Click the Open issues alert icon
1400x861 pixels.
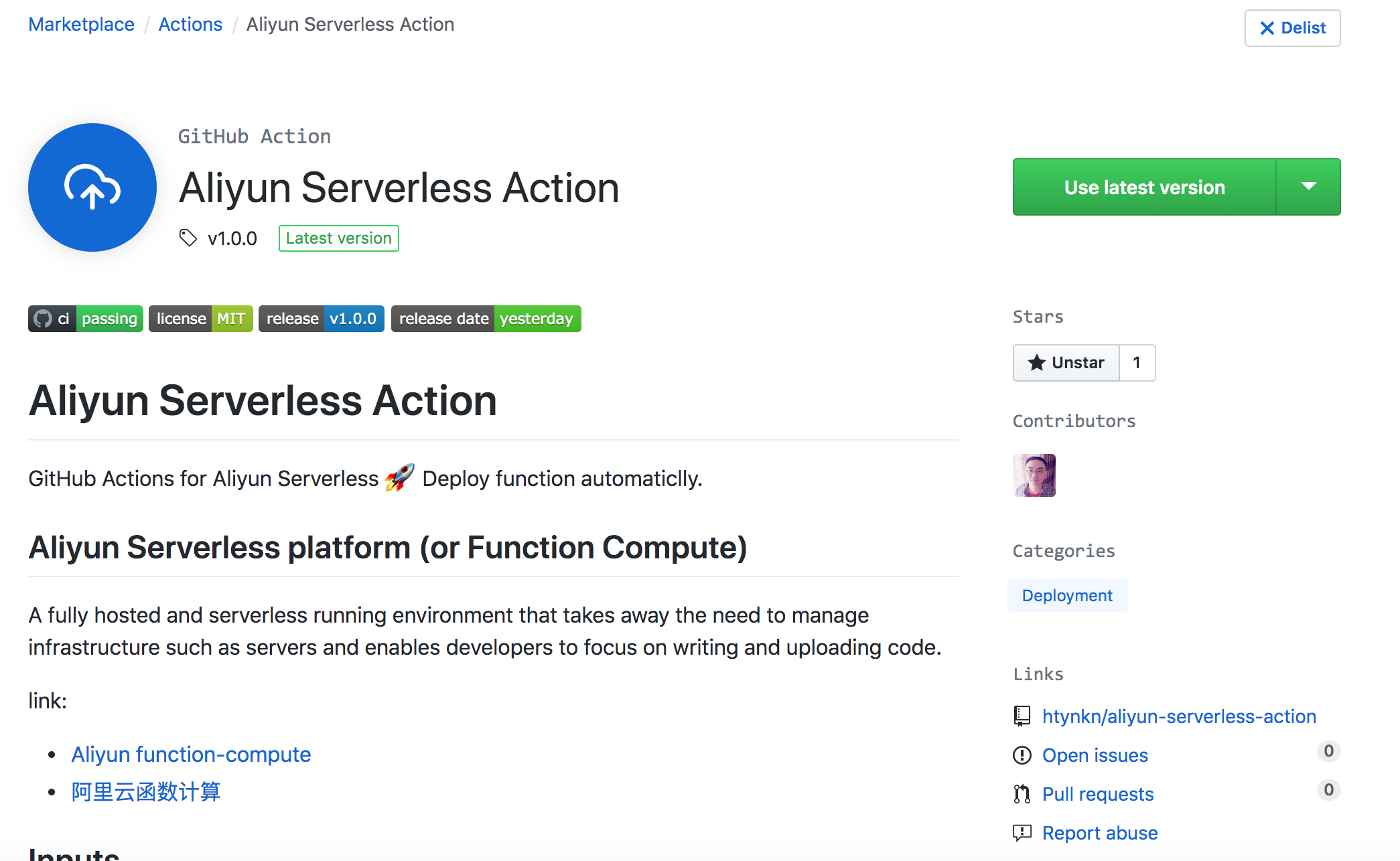pos(1022,755)
